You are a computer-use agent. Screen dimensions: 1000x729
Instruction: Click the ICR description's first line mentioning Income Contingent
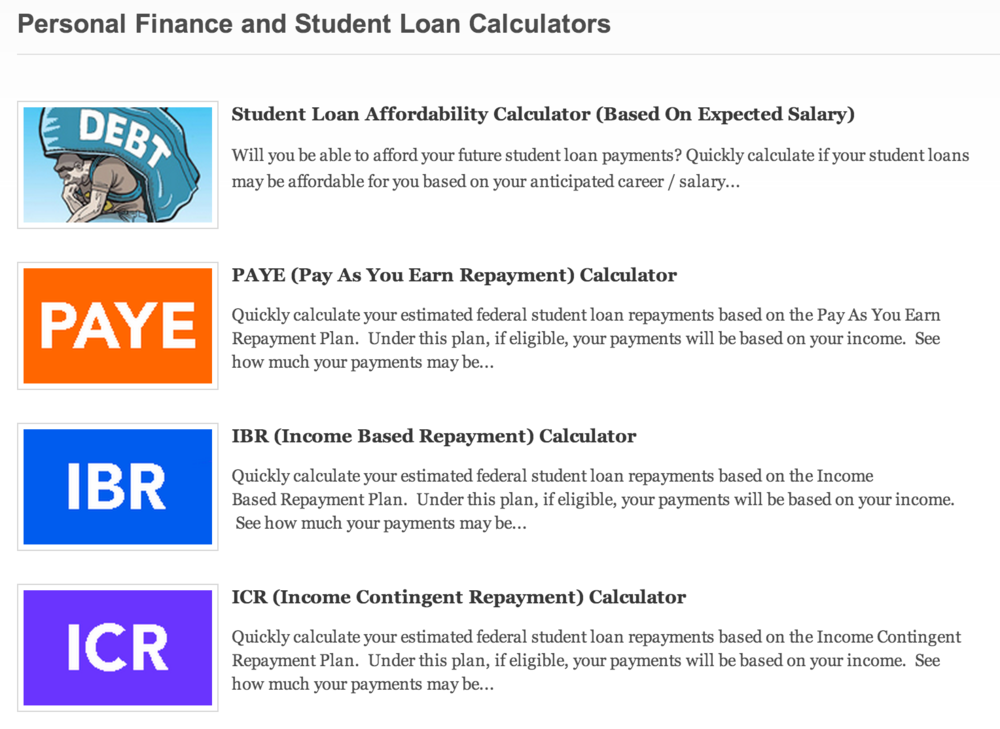[596, 637]
